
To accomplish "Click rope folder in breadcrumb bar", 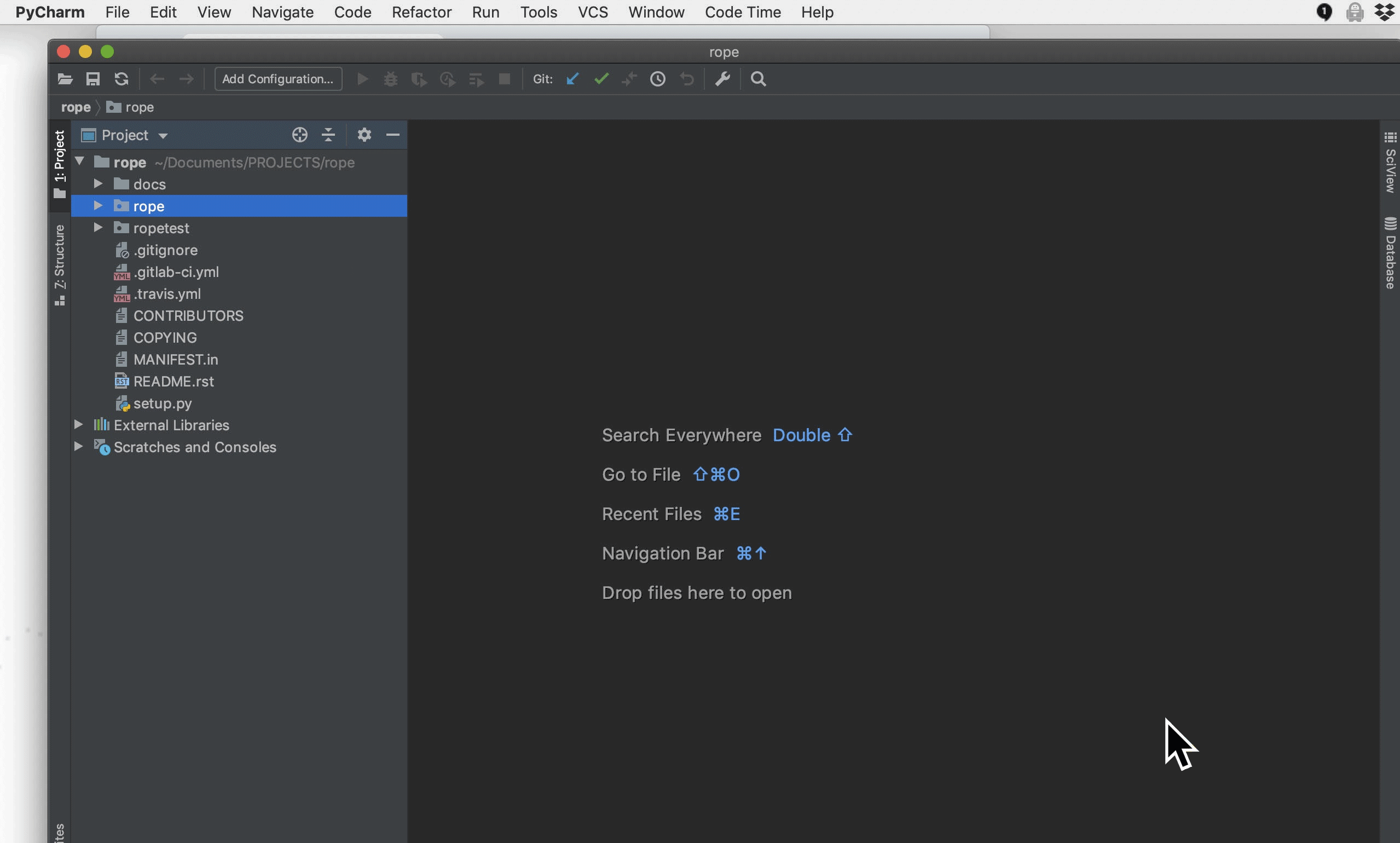I will coord(130,107).
